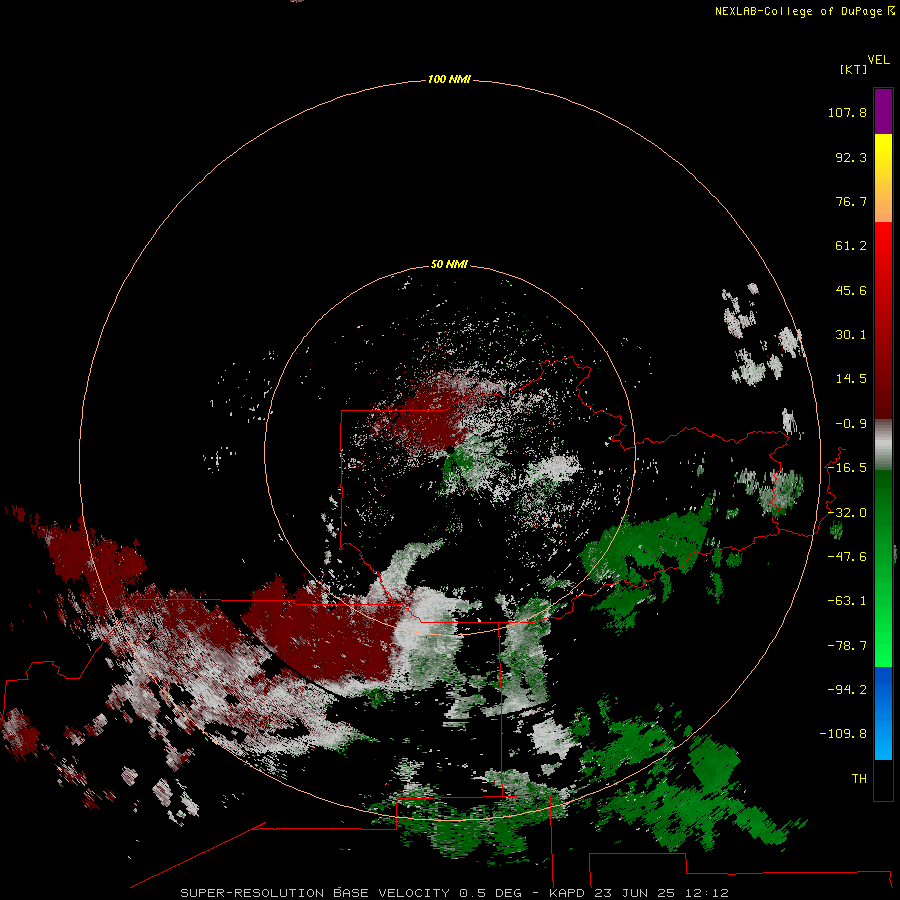Click the 100 NMI range ring label
The image size is (900, 900).
449,79
